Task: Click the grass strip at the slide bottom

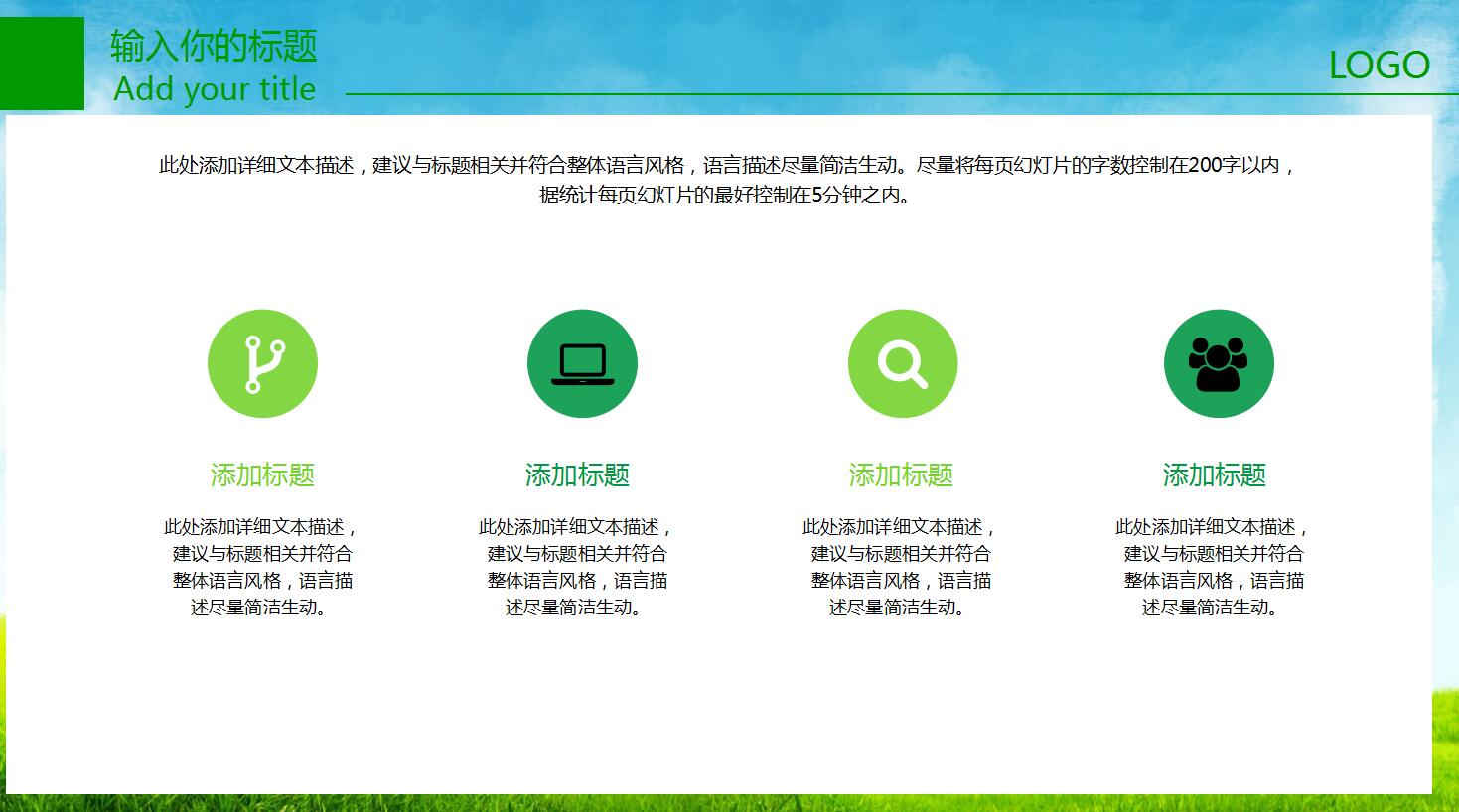Action: 729,803
